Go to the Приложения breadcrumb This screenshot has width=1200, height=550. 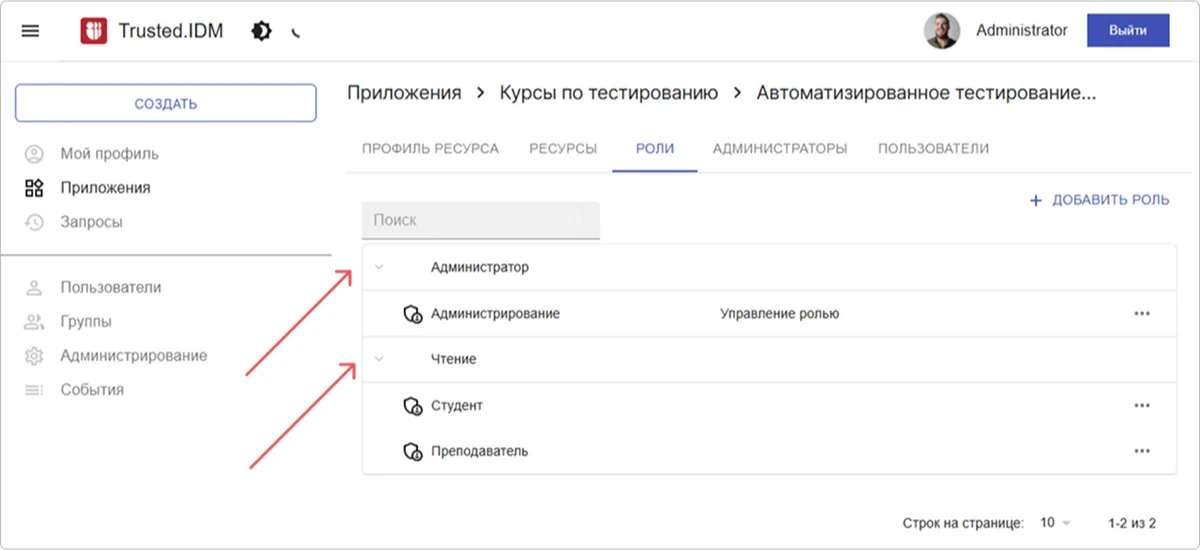click(x=404, y=93)
